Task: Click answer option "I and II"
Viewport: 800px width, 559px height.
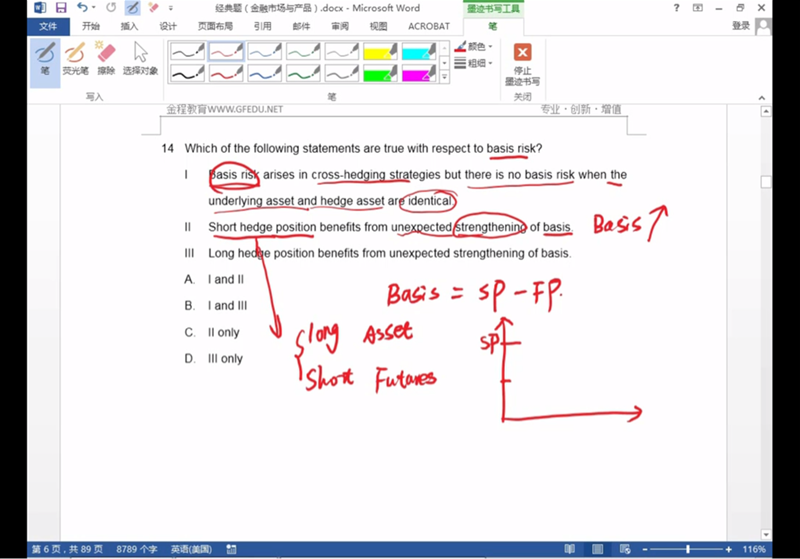Action: 226,280
